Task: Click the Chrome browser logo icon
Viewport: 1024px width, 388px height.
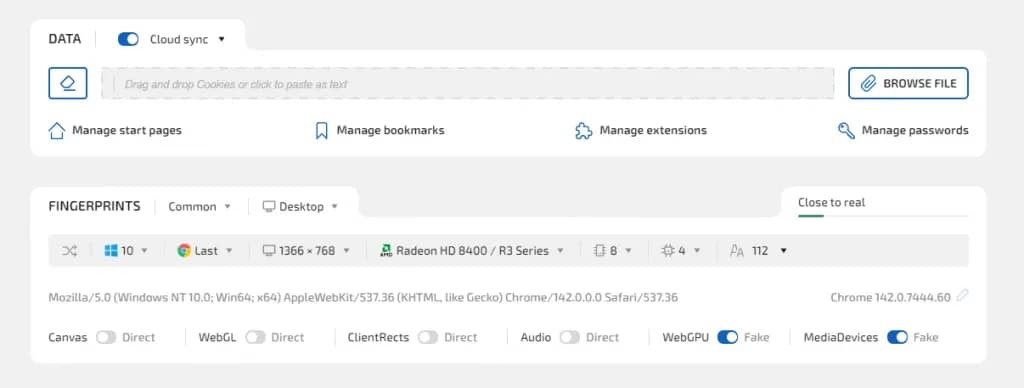Action: [x=184, y=251]
